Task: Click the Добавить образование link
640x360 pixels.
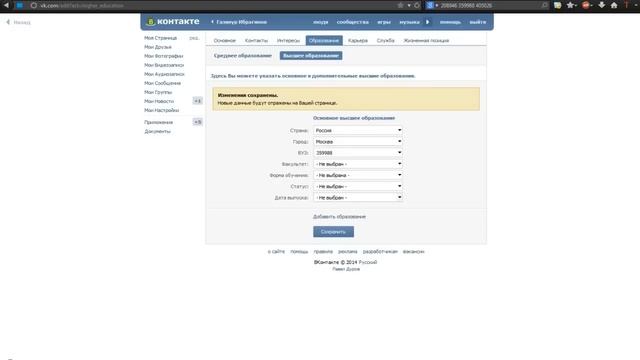Action: tap(339, 217)
